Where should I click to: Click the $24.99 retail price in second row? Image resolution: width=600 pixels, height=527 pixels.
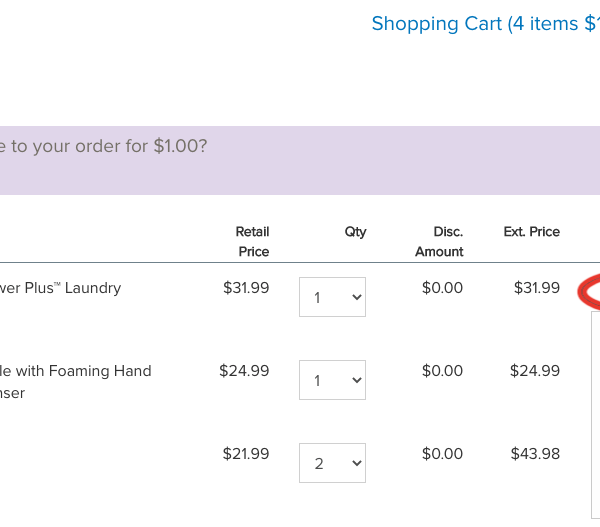point(244,371)
